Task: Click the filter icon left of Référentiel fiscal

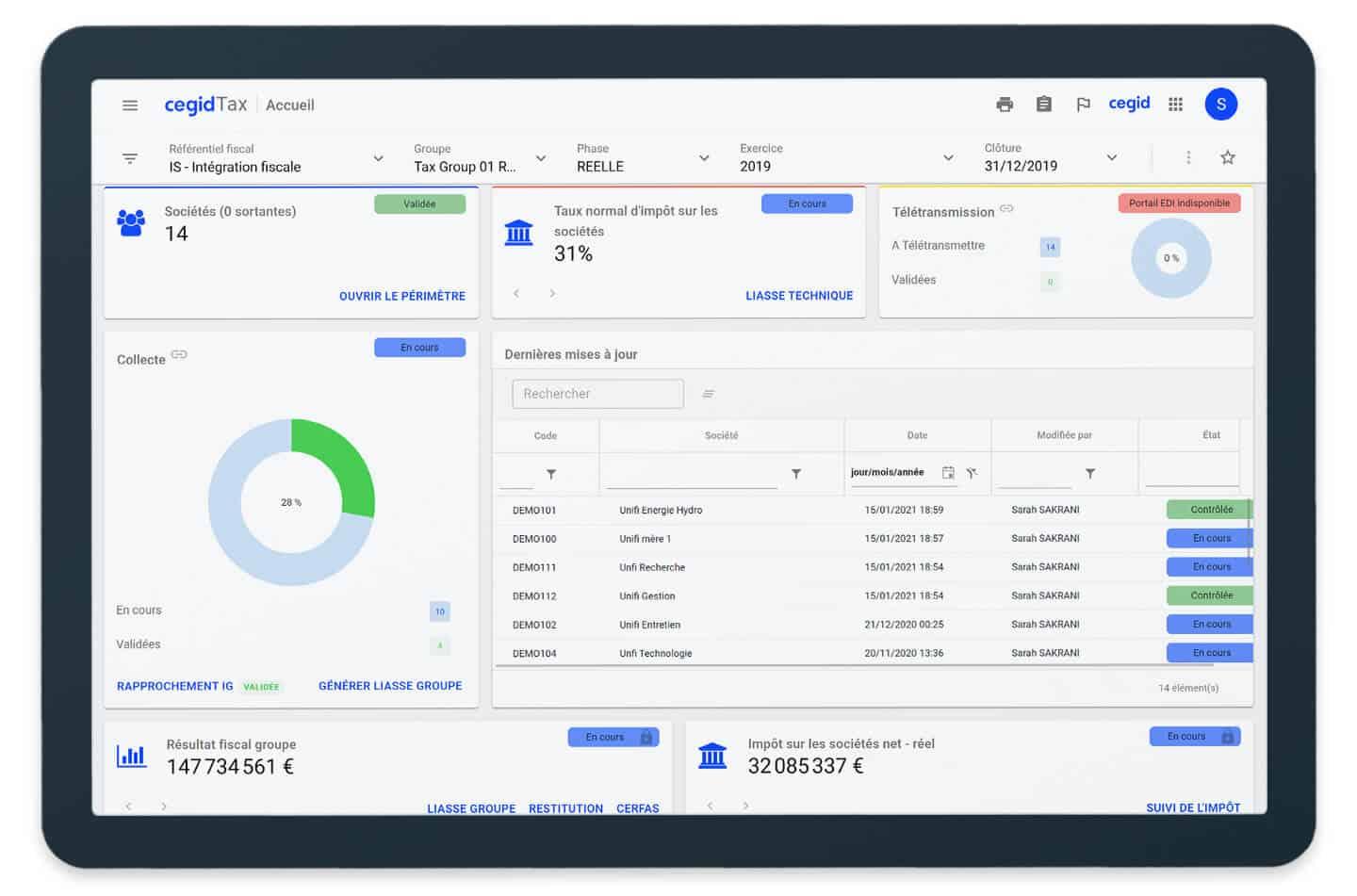Action: (x=130, y=158)
